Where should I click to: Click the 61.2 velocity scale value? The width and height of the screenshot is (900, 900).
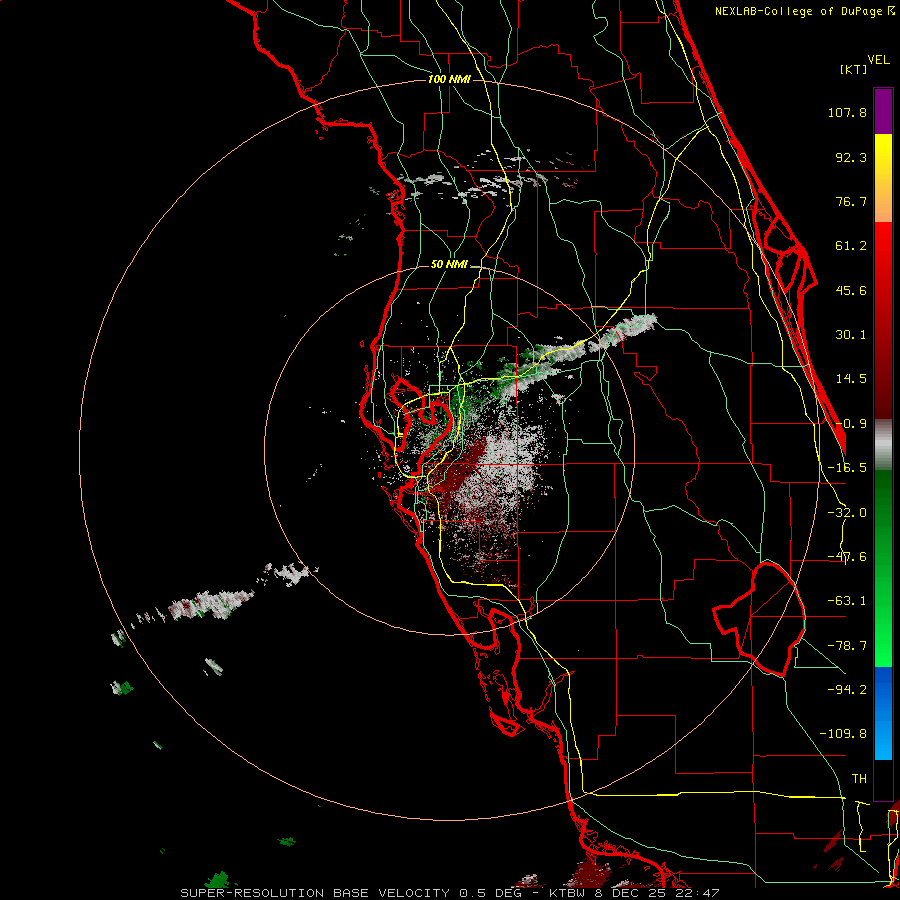coord(851,246)
